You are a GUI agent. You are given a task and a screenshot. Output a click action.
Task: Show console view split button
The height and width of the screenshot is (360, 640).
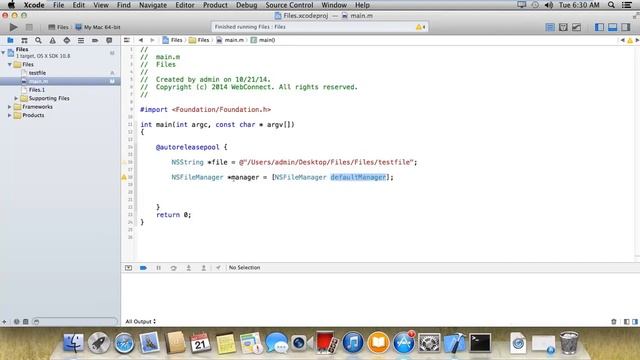(635, 322)
